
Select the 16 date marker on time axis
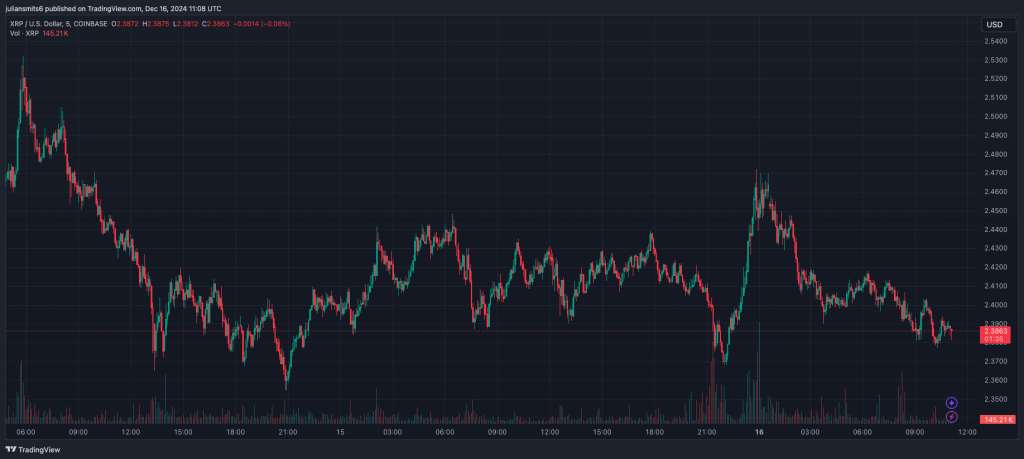(757, 433)
